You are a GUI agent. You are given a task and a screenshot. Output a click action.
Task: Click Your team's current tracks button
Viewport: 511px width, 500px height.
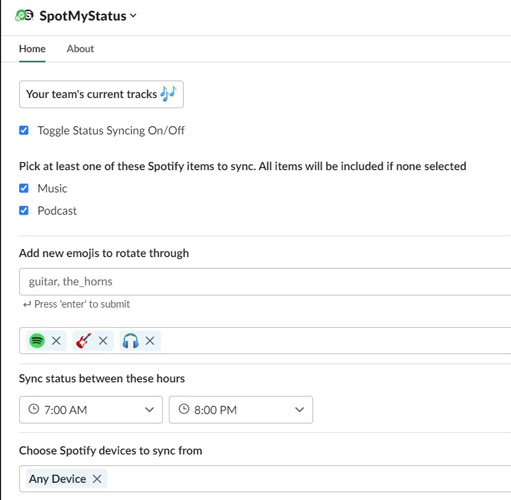coord(101,94)
